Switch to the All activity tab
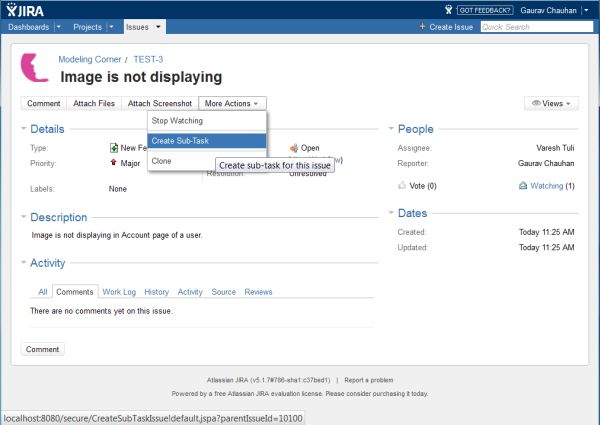 (42, 292)
